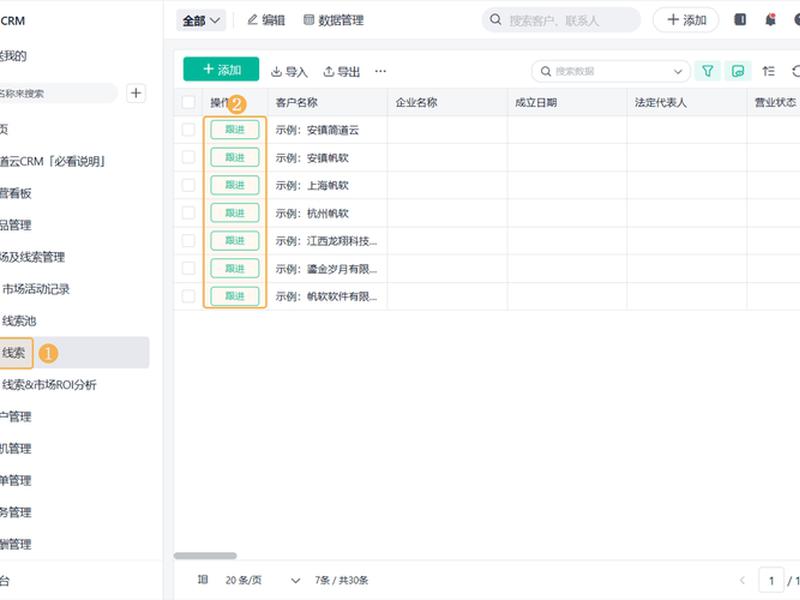The height and width of the screenshot is (600, 800).
Task: Click 跟进 for 示例: 江西龙翔科技
Action: pos(235,240)
